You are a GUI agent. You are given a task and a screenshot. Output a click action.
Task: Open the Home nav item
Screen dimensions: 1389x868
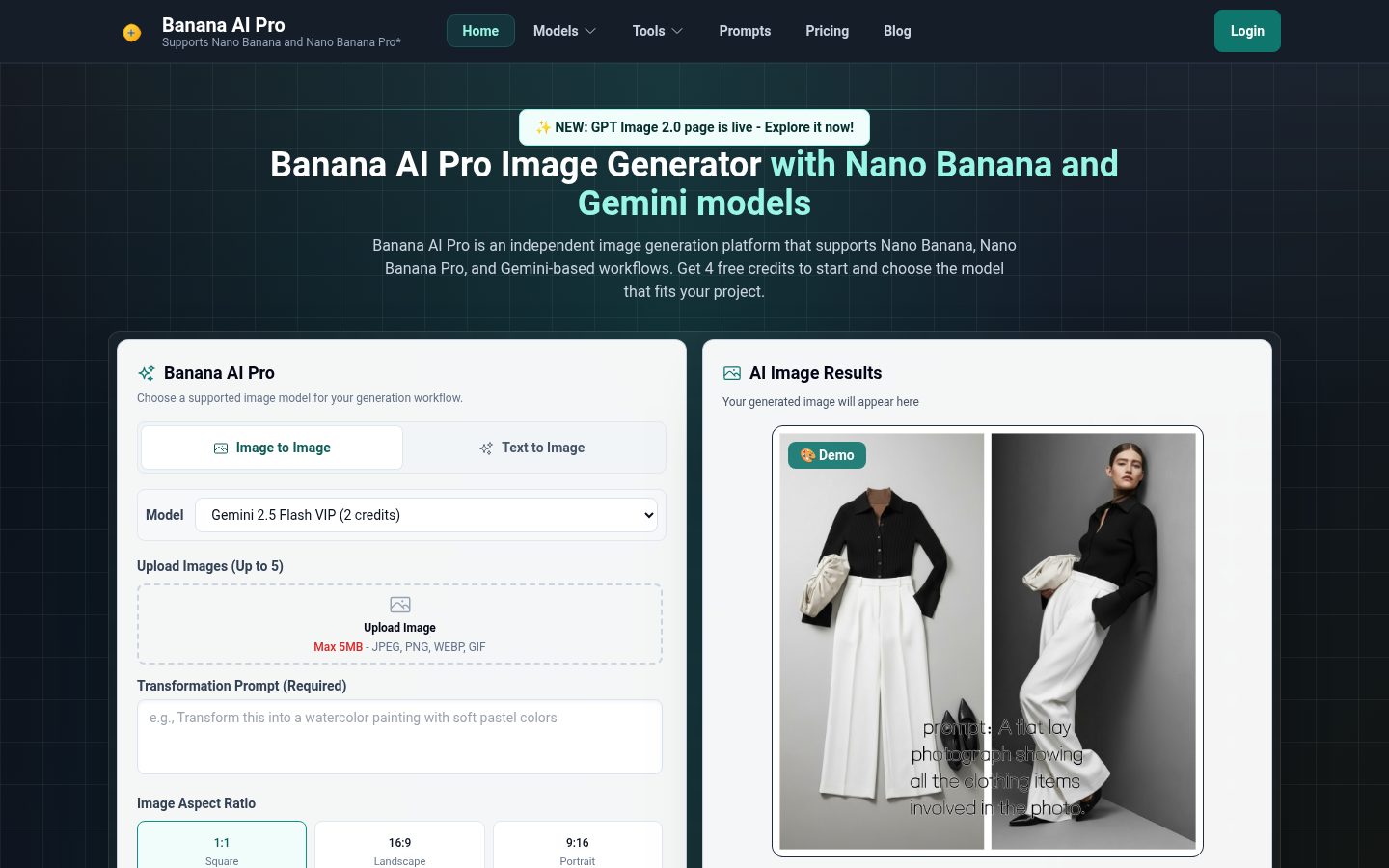[480, 31]
